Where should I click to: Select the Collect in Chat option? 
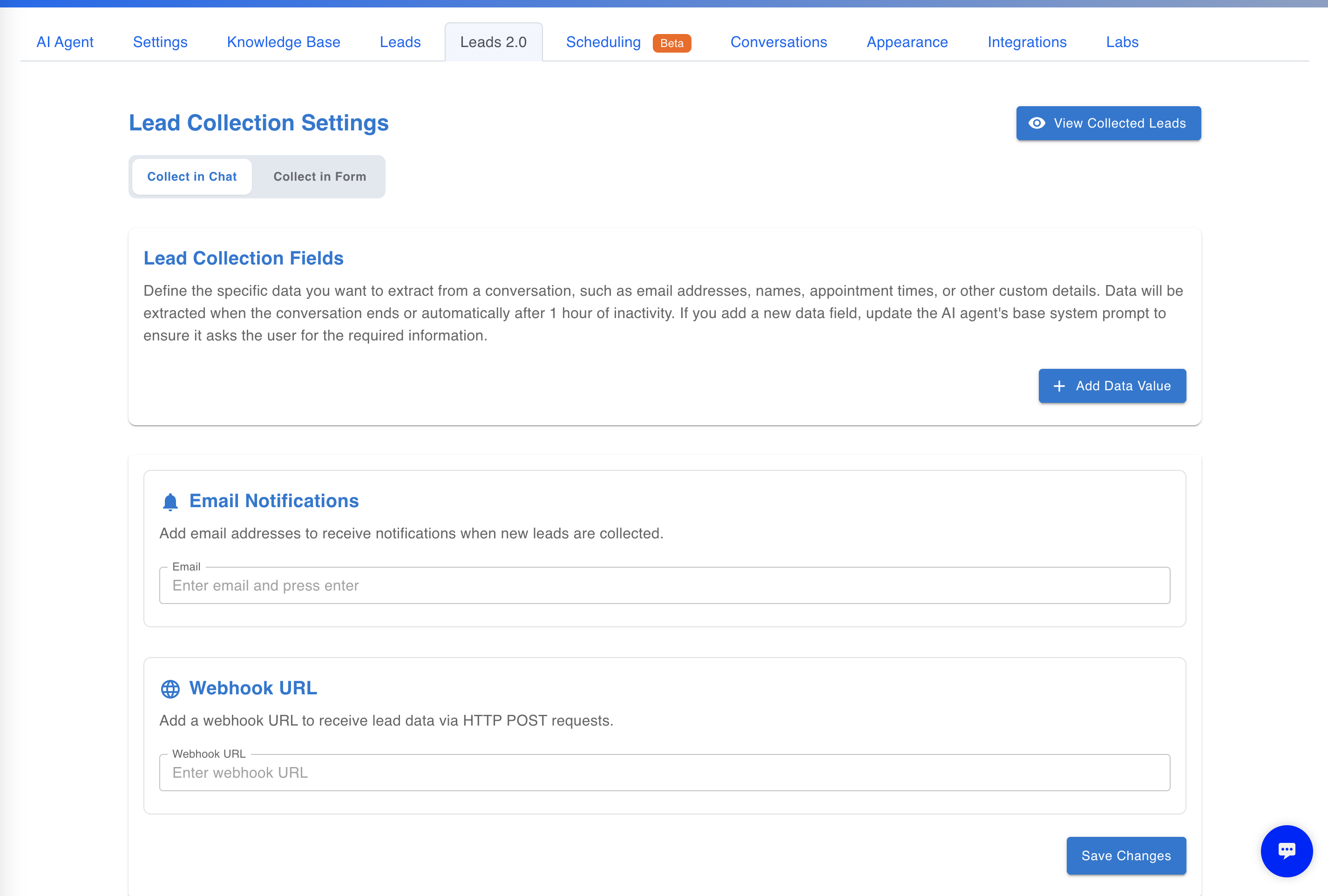192,176
